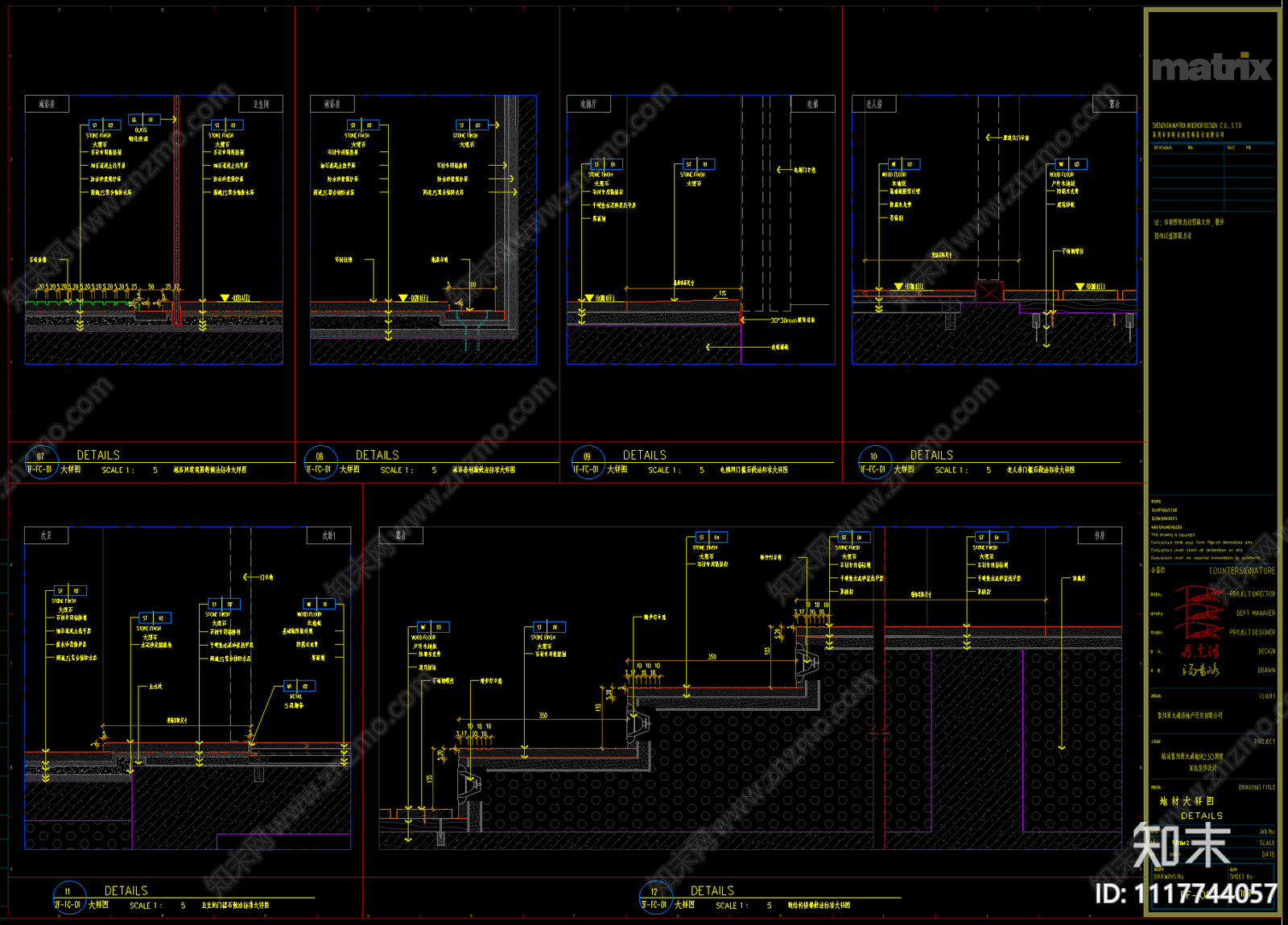
Task: Pick the detail 09 section drawing
Action: (701, 230)
